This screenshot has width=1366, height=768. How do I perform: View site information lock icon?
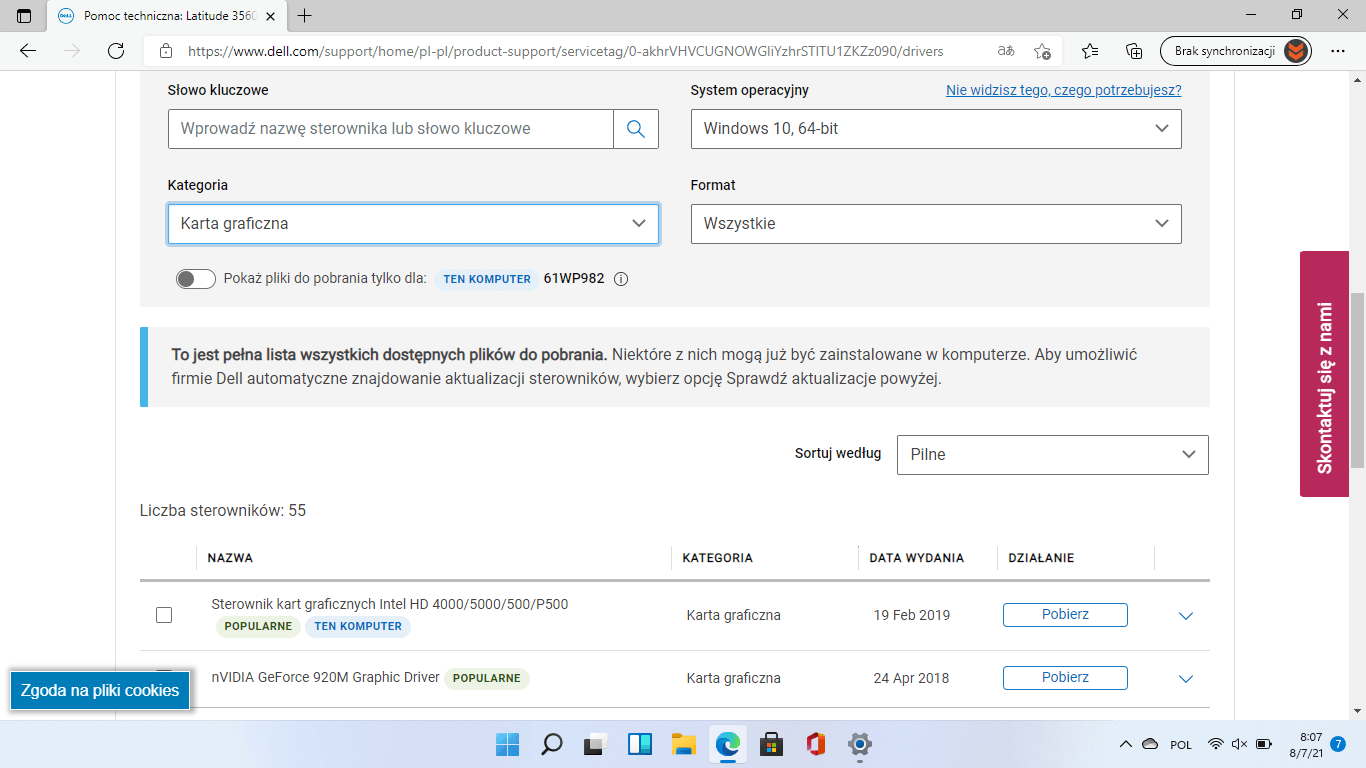point(166,51)
